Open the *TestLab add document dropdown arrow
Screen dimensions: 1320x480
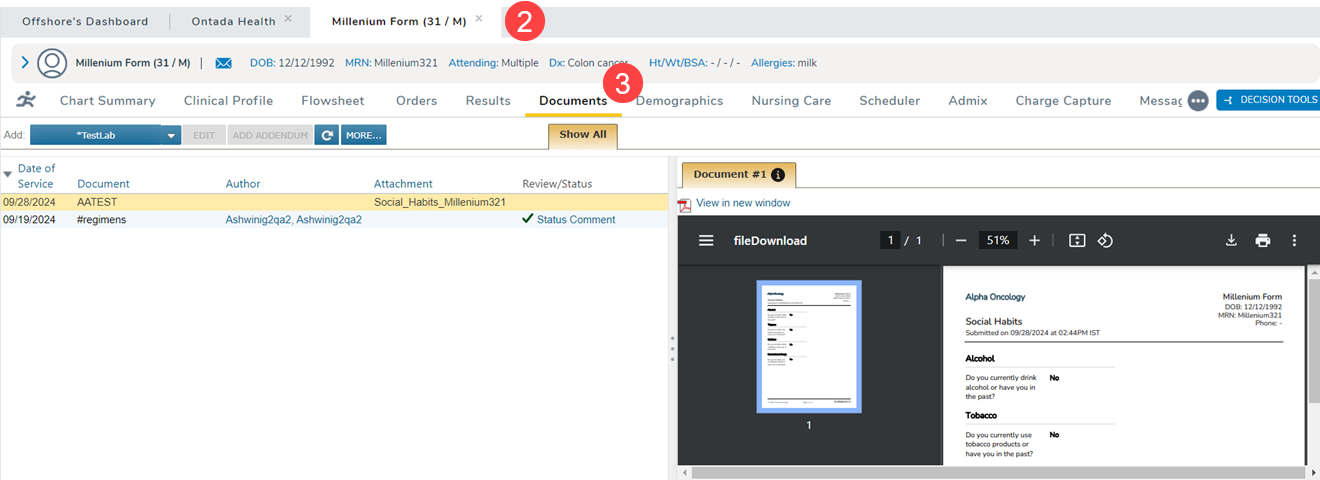171,135
